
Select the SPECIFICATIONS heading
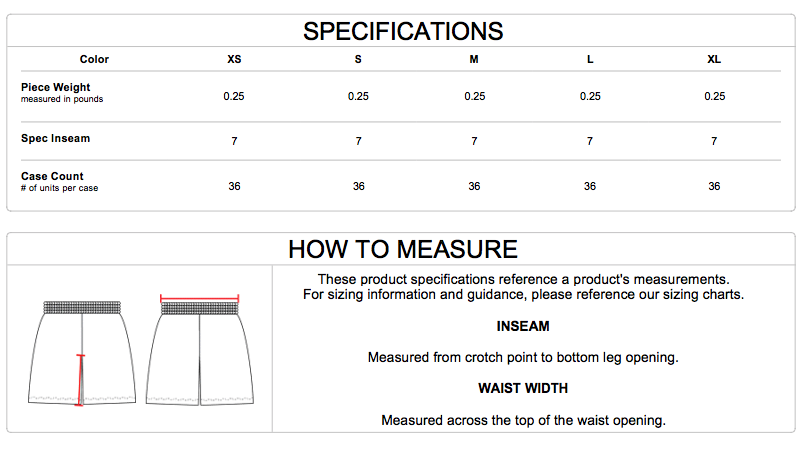[x=403, y=31]
